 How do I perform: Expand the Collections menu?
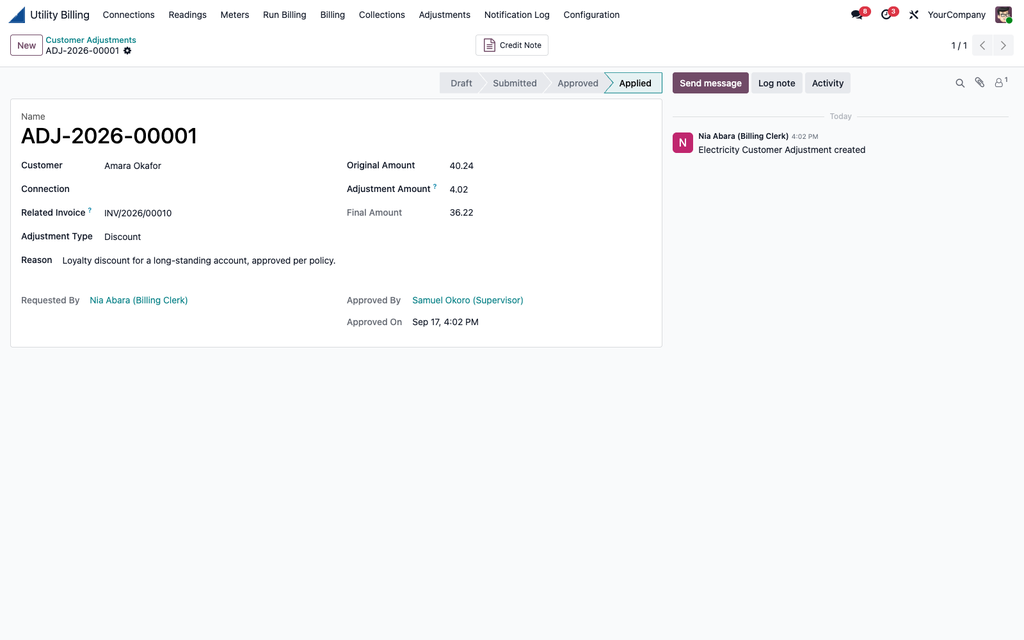click(381, 14)
